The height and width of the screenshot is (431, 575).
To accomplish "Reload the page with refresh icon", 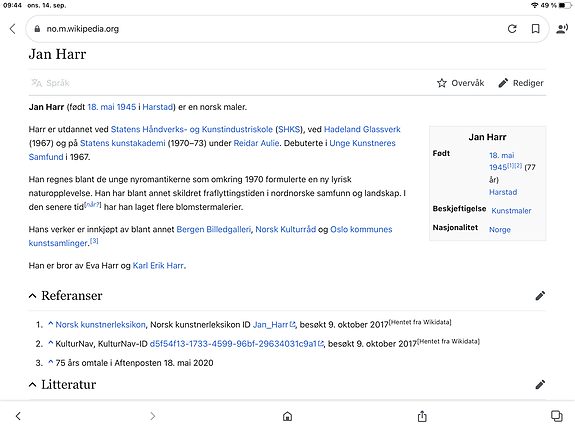I will click(x=512, y=29).
